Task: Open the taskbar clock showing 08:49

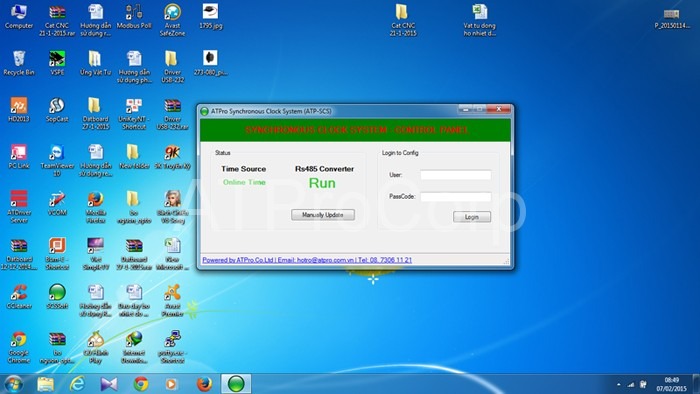Action: (x=671, y=384)
